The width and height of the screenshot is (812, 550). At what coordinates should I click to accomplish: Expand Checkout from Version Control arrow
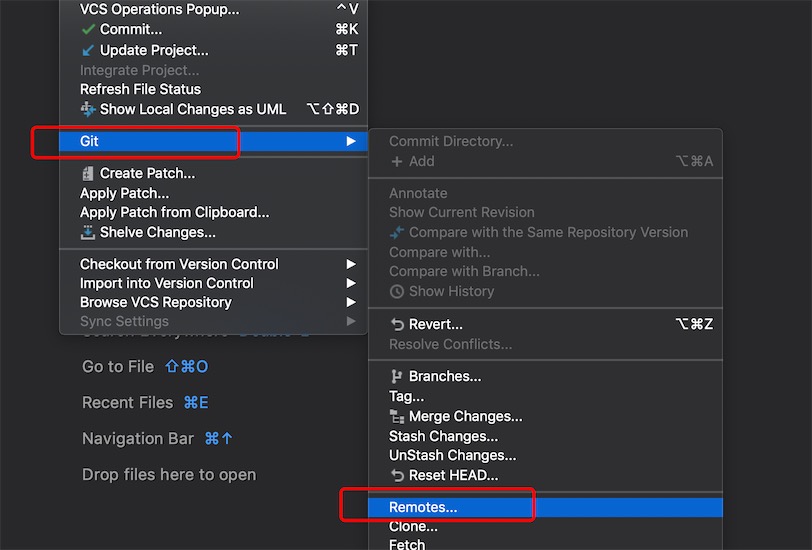[x=351, y=264]
